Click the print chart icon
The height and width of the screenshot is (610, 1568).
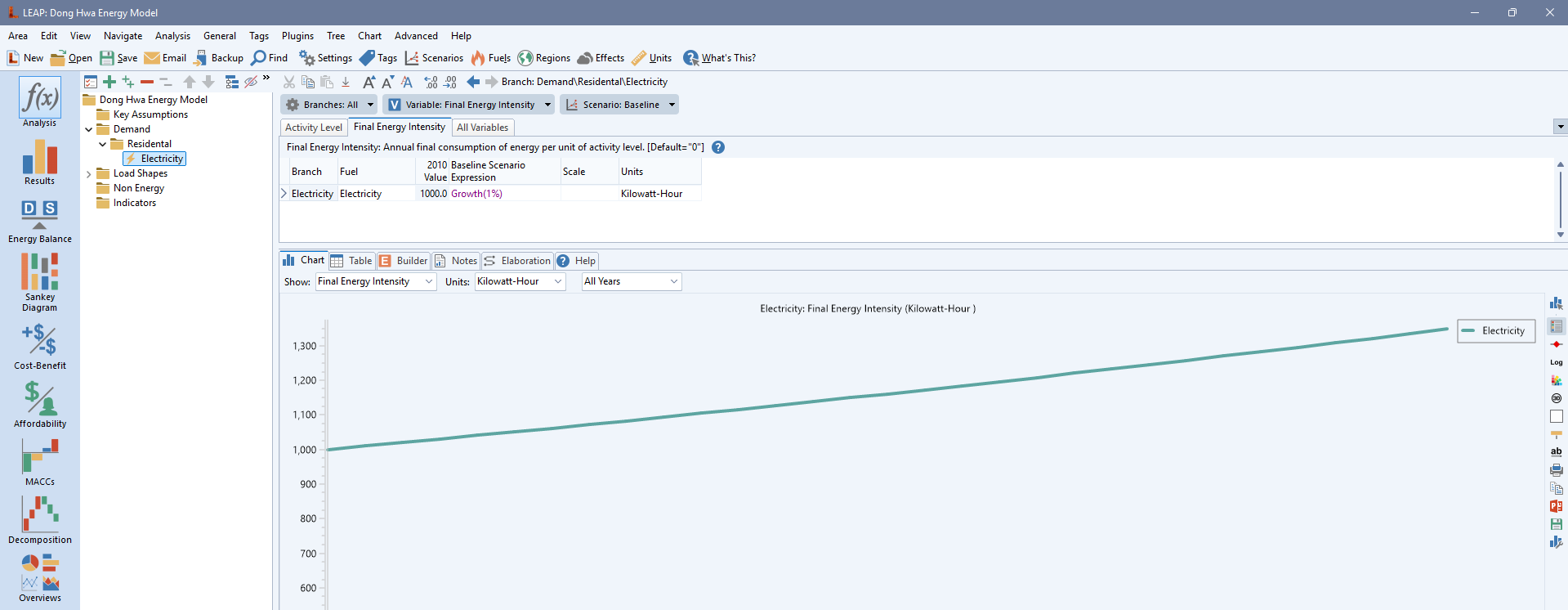[1556, 470]
